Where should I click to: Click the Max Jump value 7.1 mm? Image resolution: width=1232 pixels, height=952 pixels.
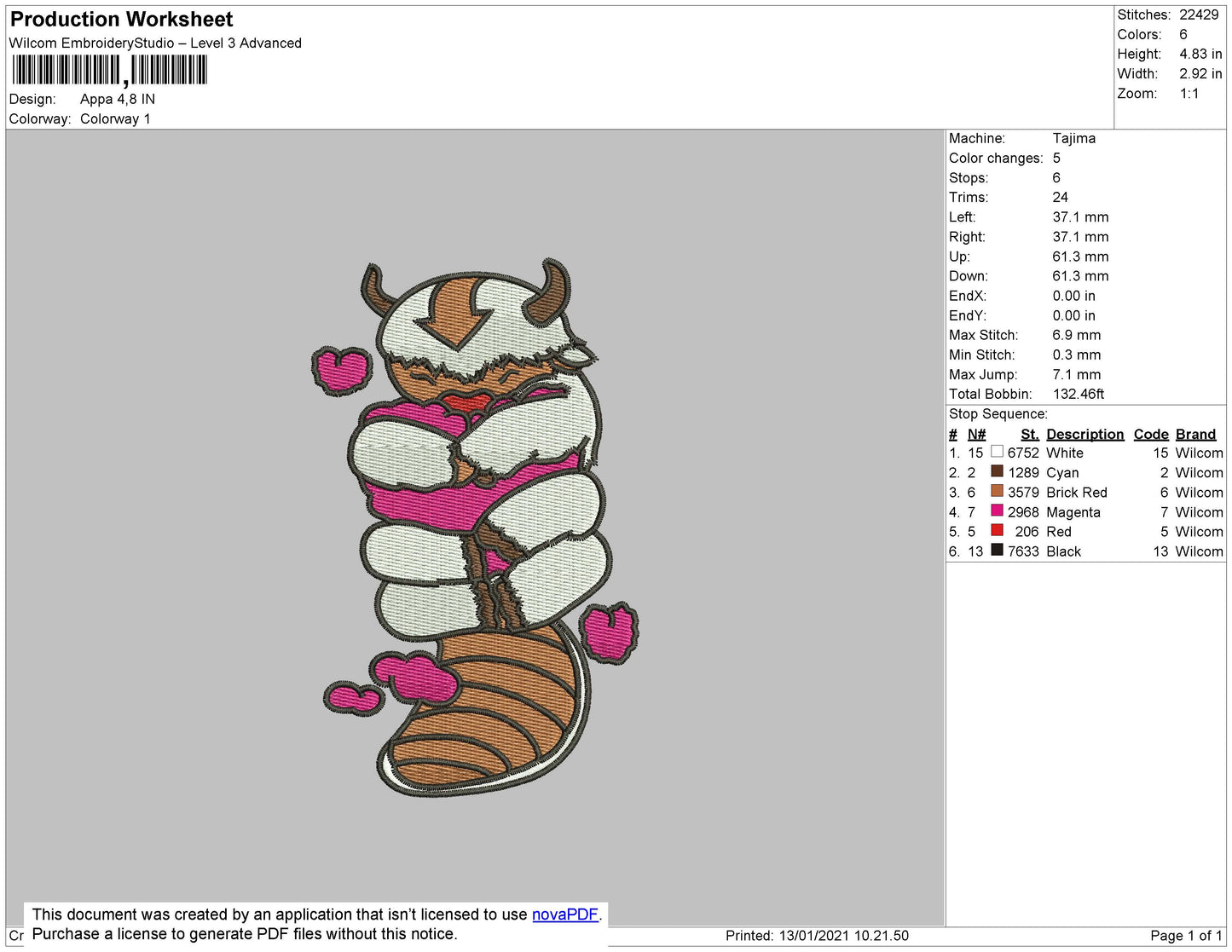coord(1077,374)
